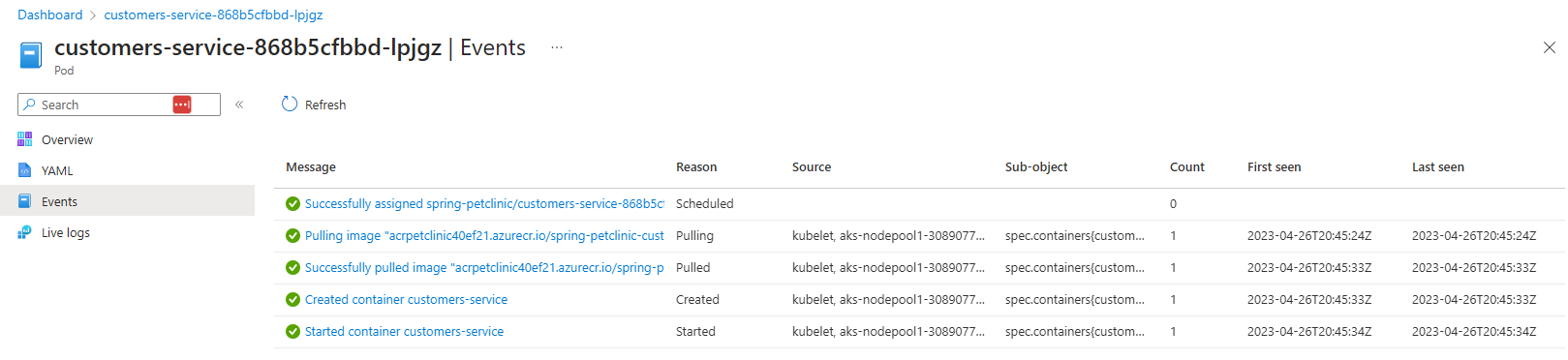The height and width of the screenshot is (360, 1568).
Task: Open the ellipsis more options next to Events
Action: [557, 47]
